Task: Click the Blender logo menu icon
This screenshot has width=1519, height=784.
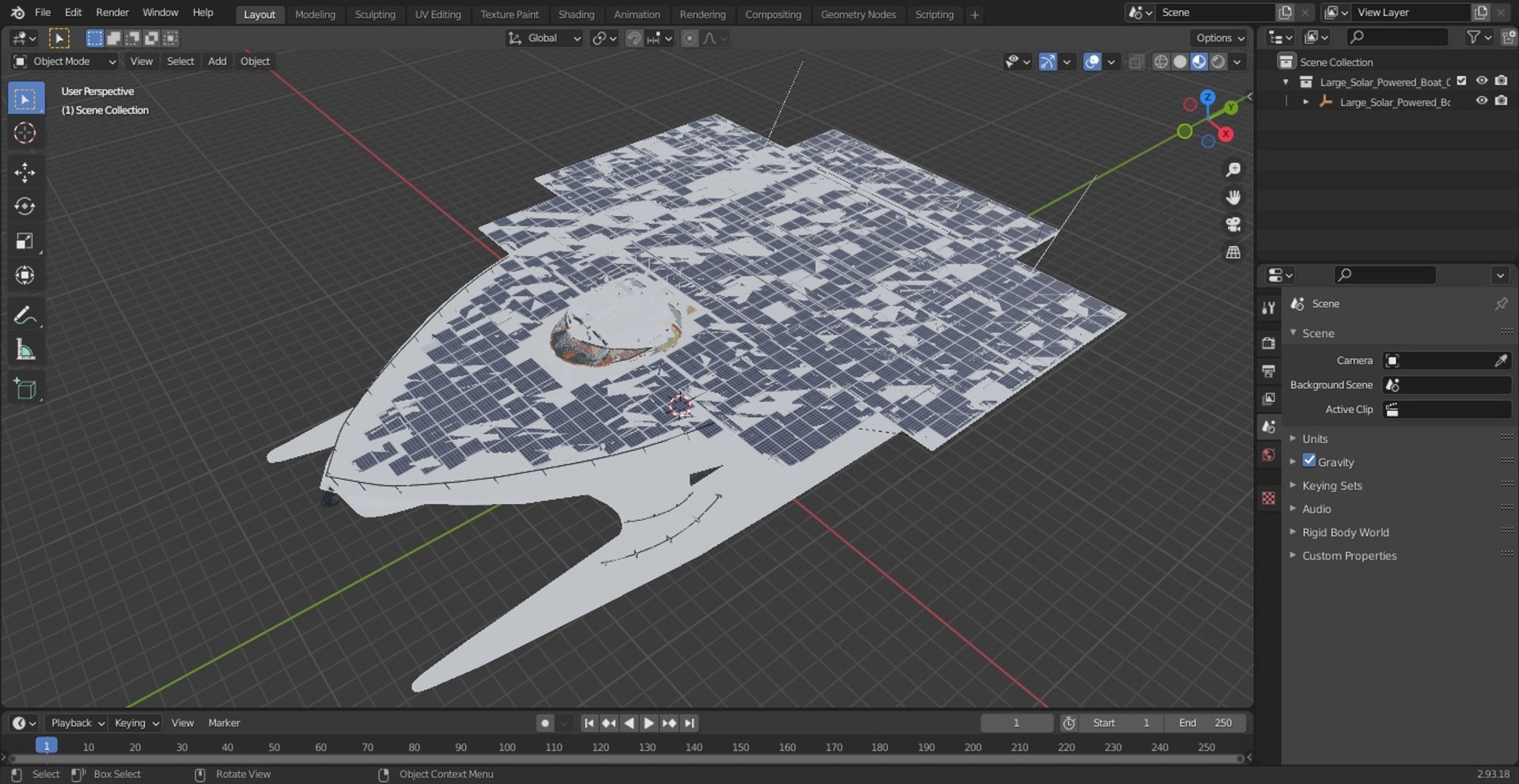Action: [17, 13]
